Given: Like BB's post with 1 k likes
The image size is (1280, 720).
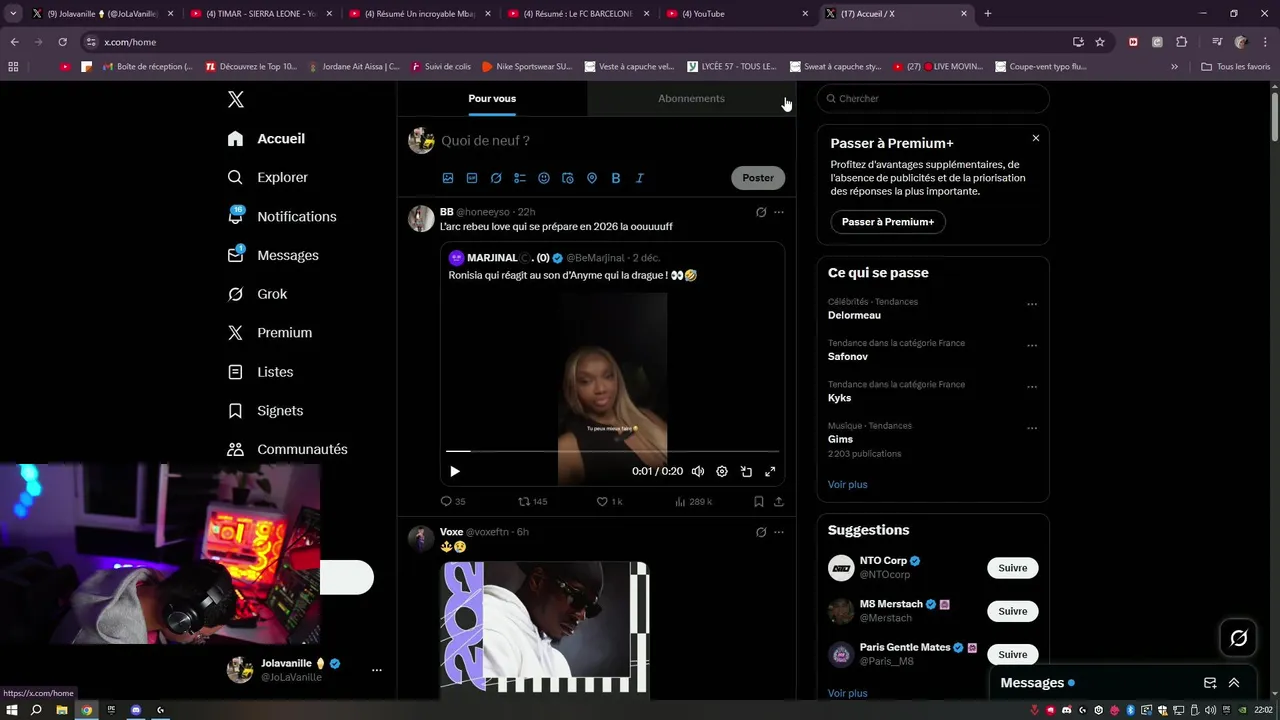Looking at the screenshot, I should coord(609,502).
